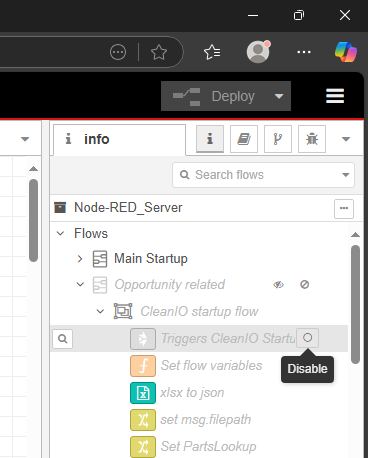368x458 pixels.
Task: Open the browser favorites list
Action: click(x=212, y=52)
